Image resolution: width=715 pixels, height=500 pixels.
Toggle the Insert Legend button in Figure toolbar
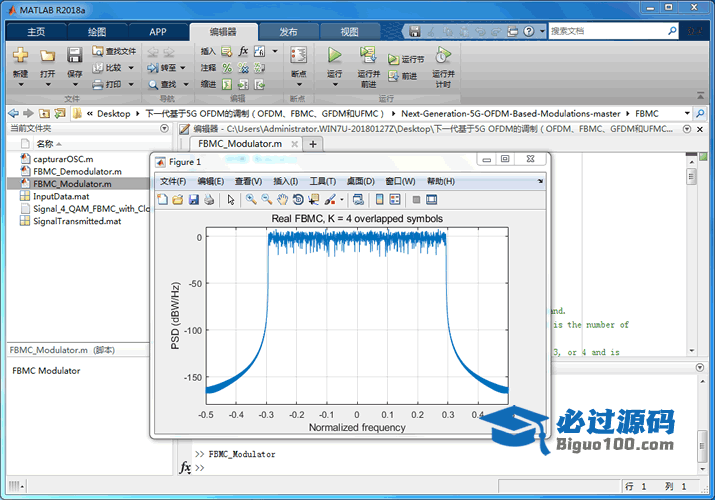point(395,200)
